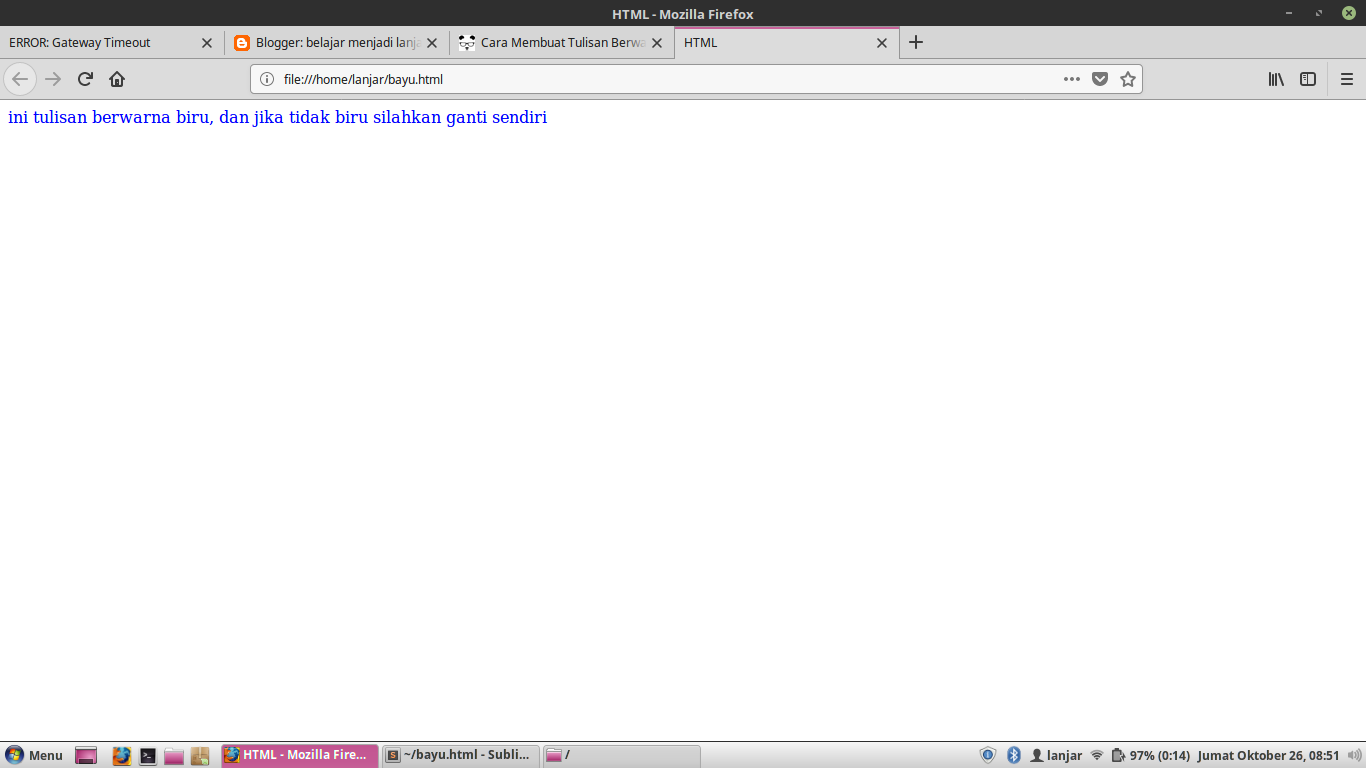Minimize the Firefox window
This screenshot has width=1366, height=768.
tap(1289, 13)
